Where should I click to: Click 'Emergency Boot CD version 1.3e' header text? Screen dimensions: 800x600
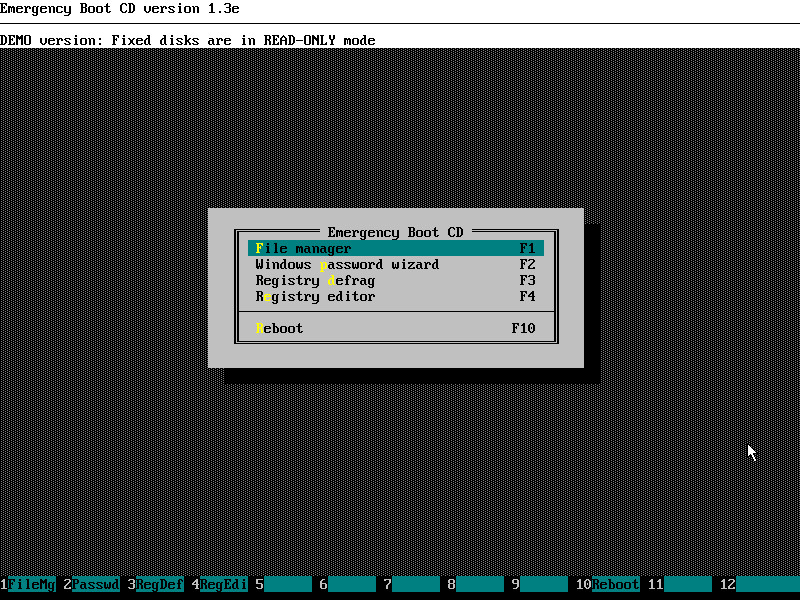(120, 9)
